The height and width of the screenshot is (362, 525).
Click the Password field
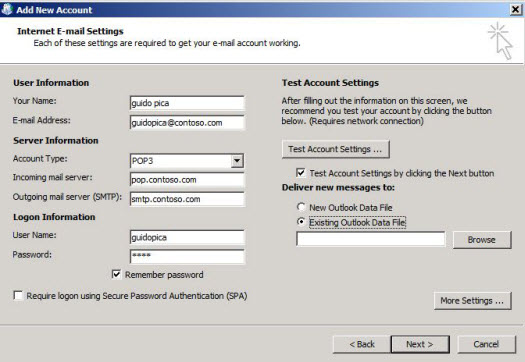[x=187, y=257]
